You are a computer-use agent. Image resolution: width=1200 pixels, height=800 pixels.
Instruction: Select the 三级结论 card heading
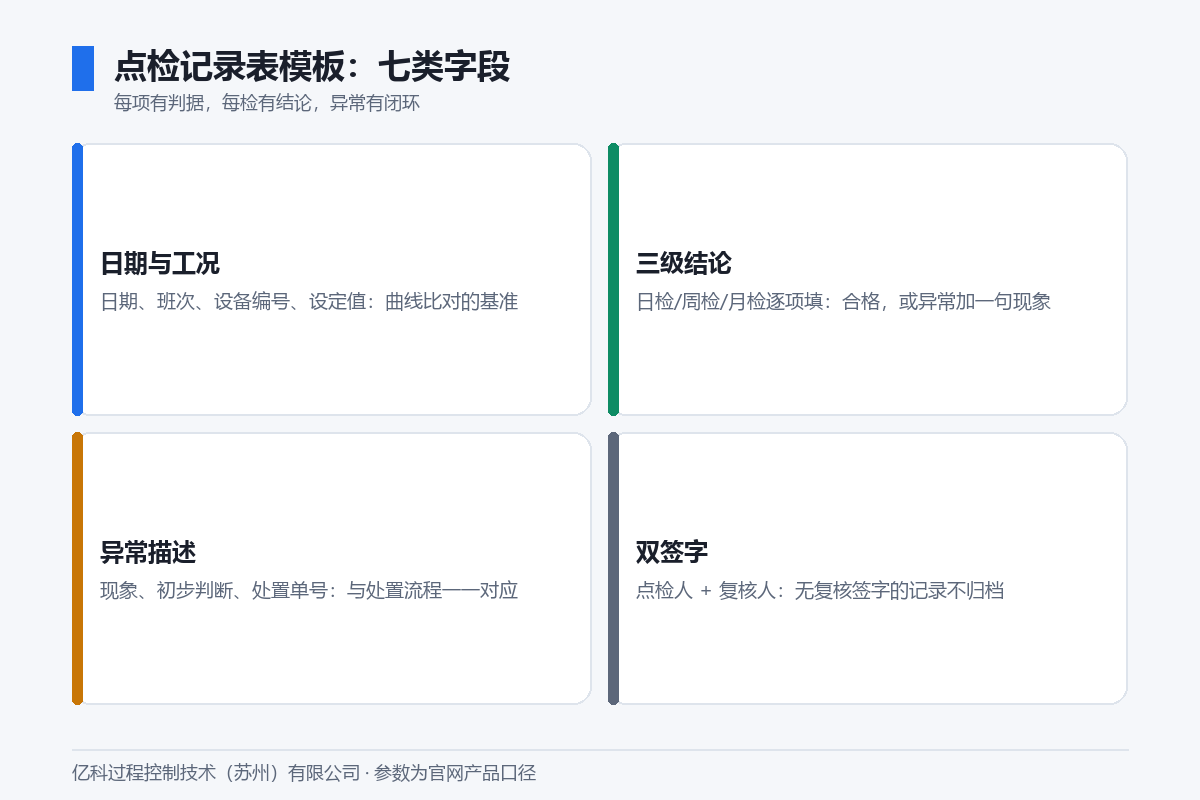(684, 264)
